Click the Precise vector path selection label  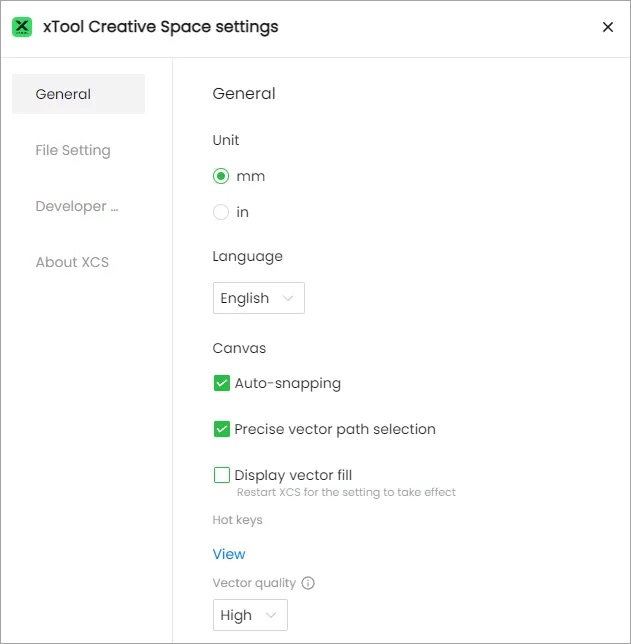335,429
